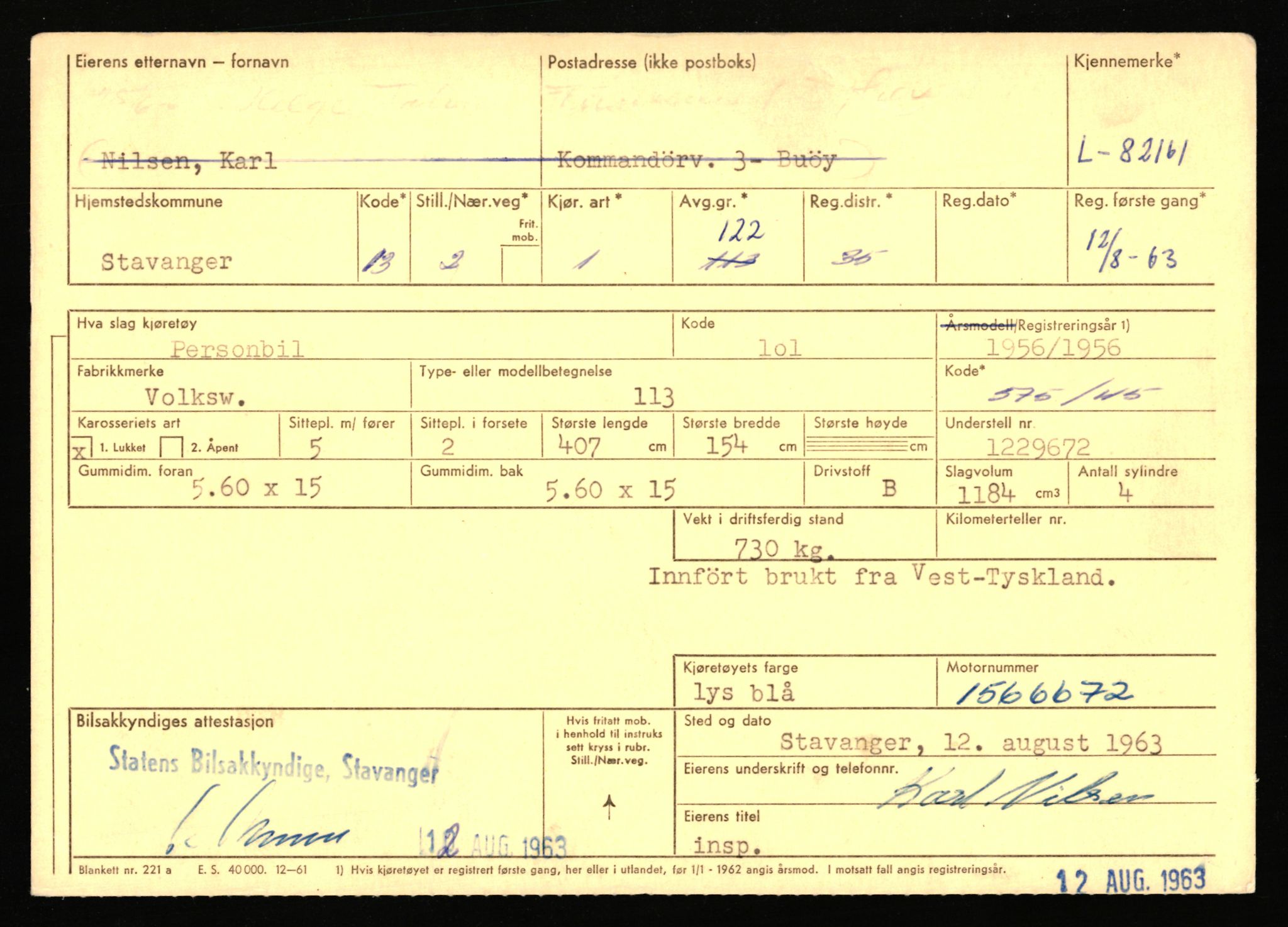Click the displacement value '1184'

pos(985,494)
